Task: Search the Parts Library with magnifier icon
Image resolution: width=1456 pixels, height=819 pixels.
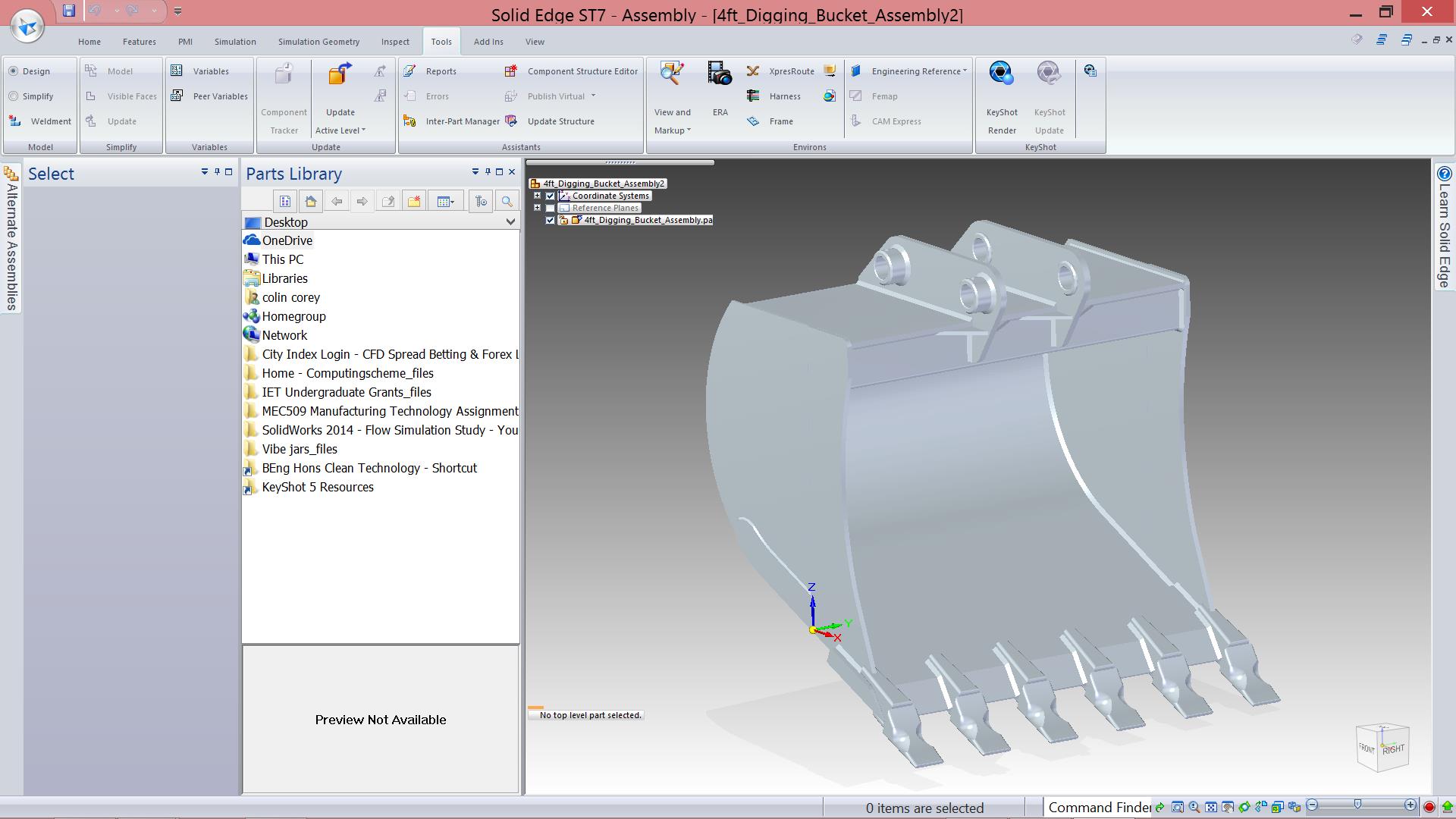Action: 507,202
